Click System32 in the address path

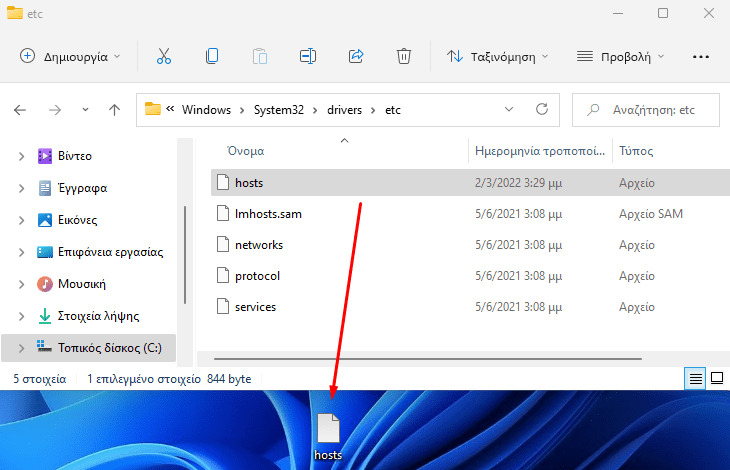point(278,110)
